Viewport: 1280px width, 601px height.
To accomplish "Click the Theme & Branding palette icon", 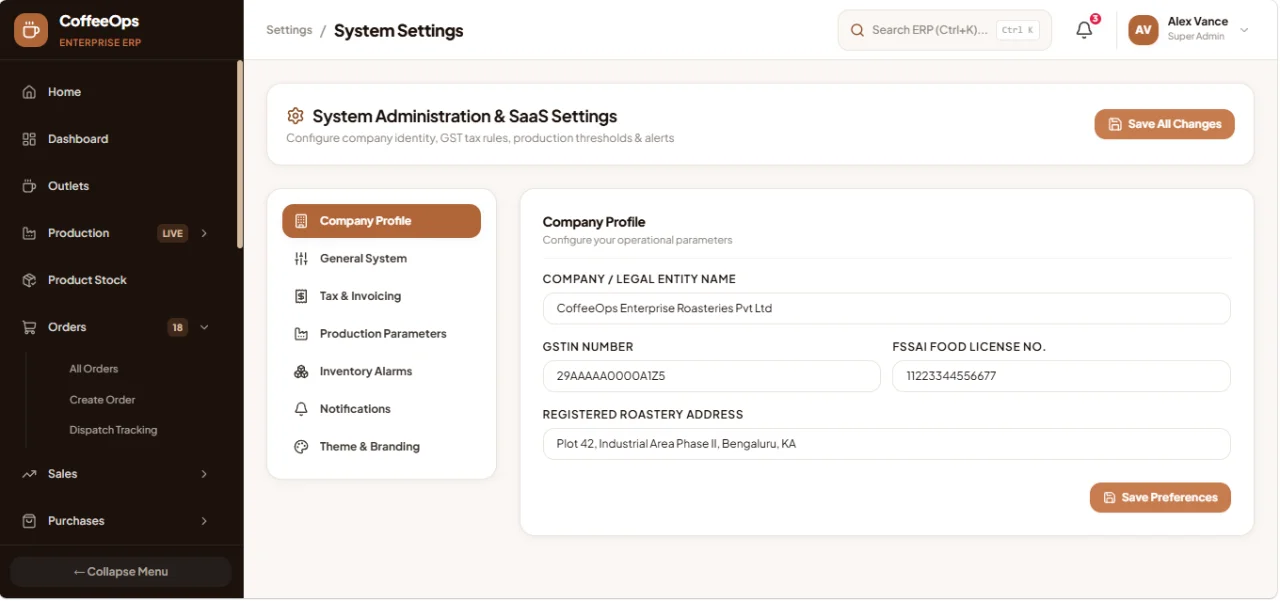I will tap(301, 447).
